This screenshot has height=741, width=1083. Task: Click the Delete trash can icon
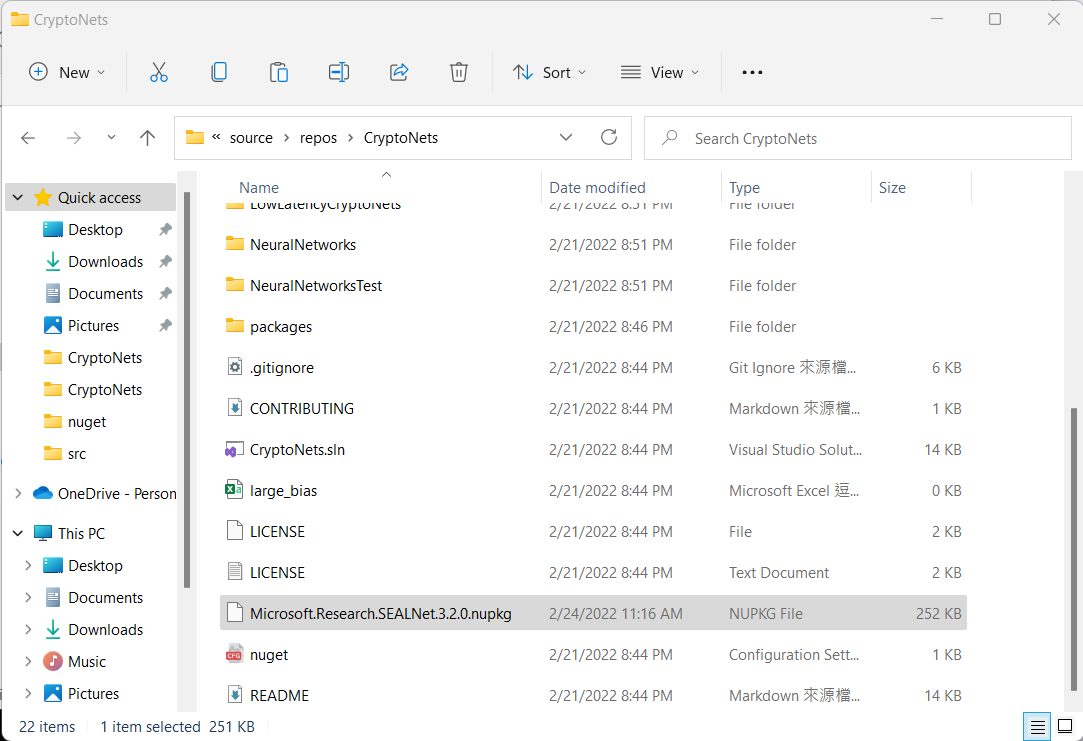click(x=459, y=72)
